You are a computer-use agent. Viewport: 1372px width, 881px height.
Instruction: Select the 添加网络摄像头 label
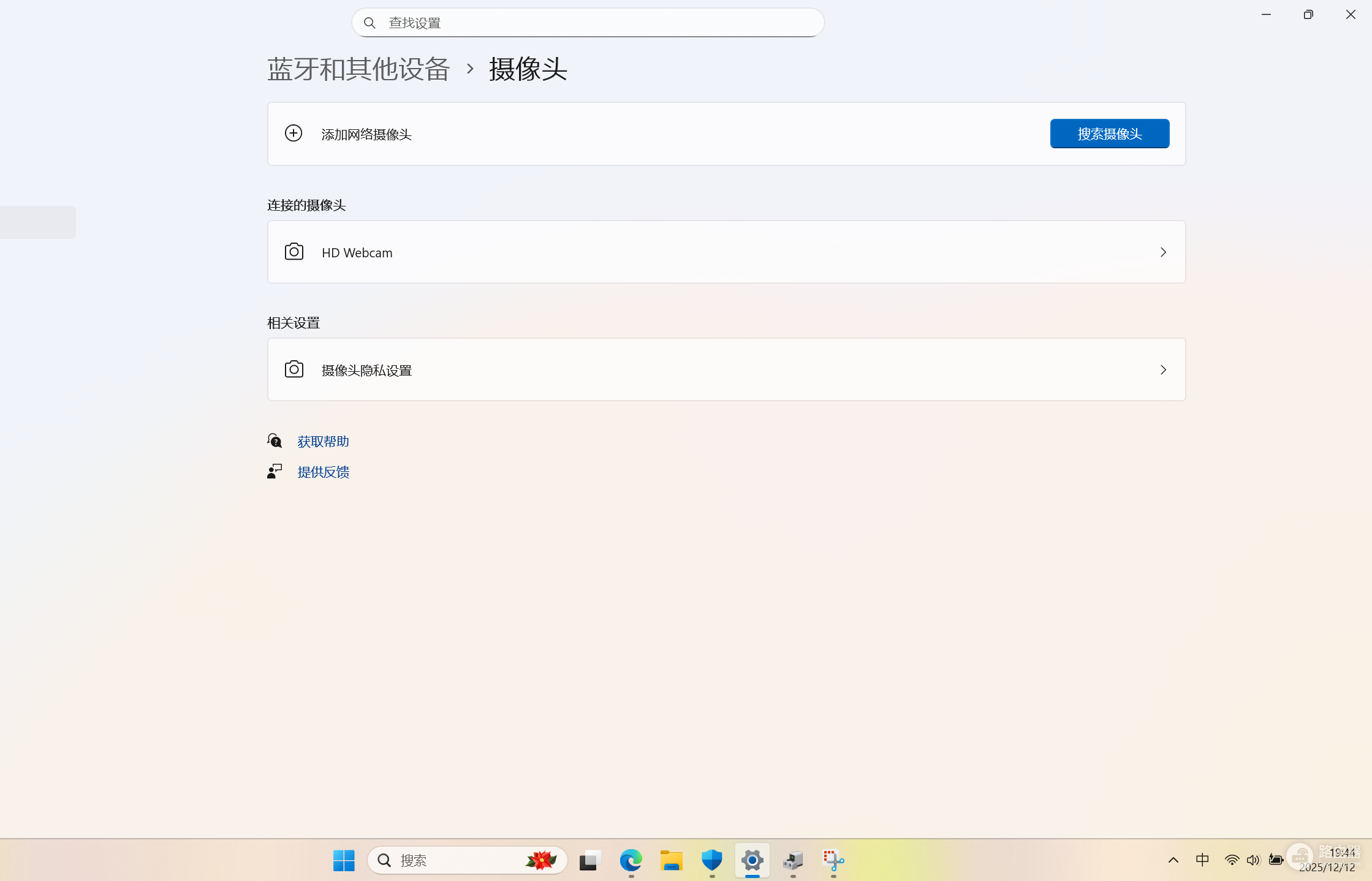(366, 134)
